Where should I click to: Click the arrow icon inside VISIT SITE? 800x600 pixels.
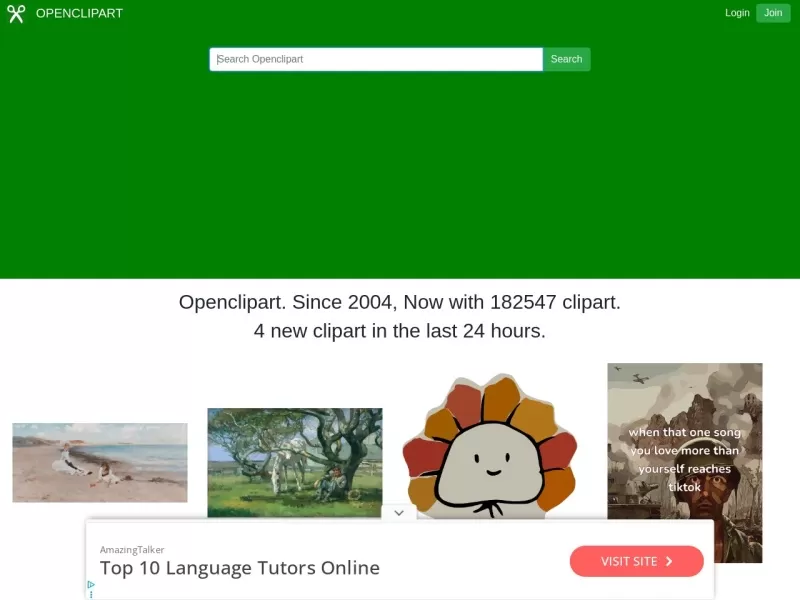pyautogui.click(x=669, y=561)
